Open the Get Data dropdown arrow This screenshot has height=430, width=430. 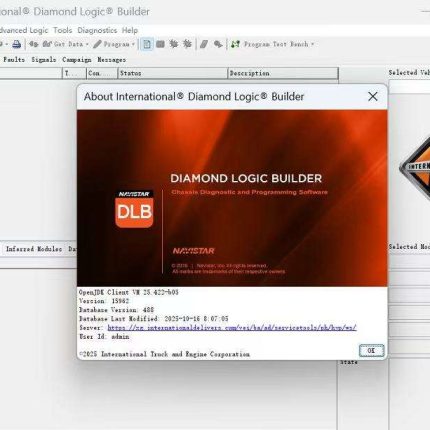point(87,44)
